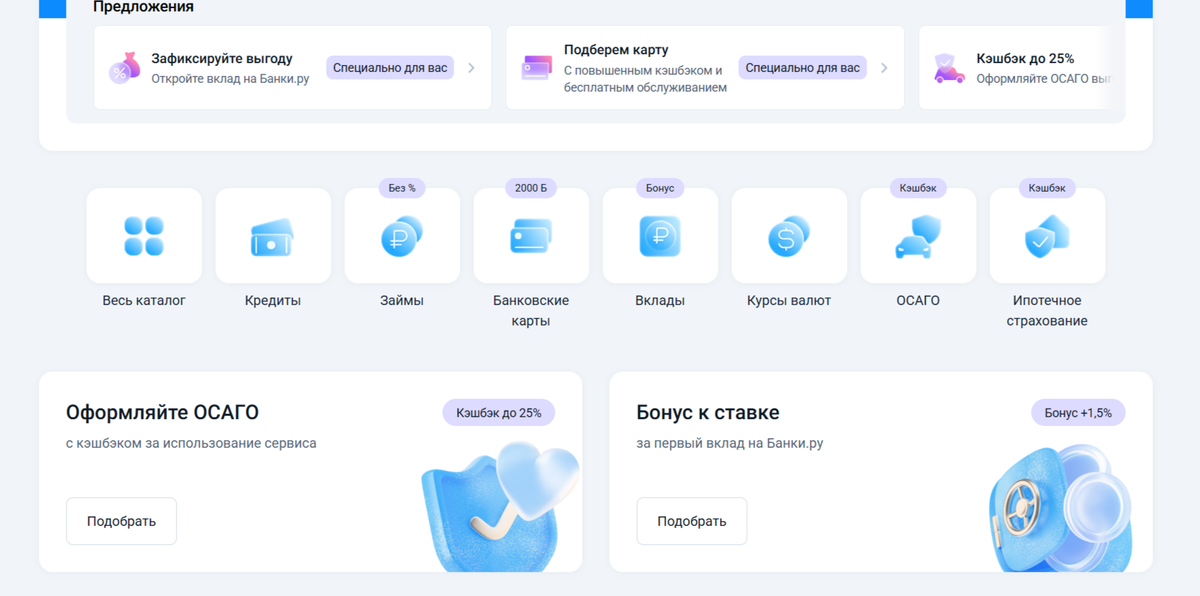
Task: Click the Откройте вклад на Банки.ру text
Action: coord(230,79)
